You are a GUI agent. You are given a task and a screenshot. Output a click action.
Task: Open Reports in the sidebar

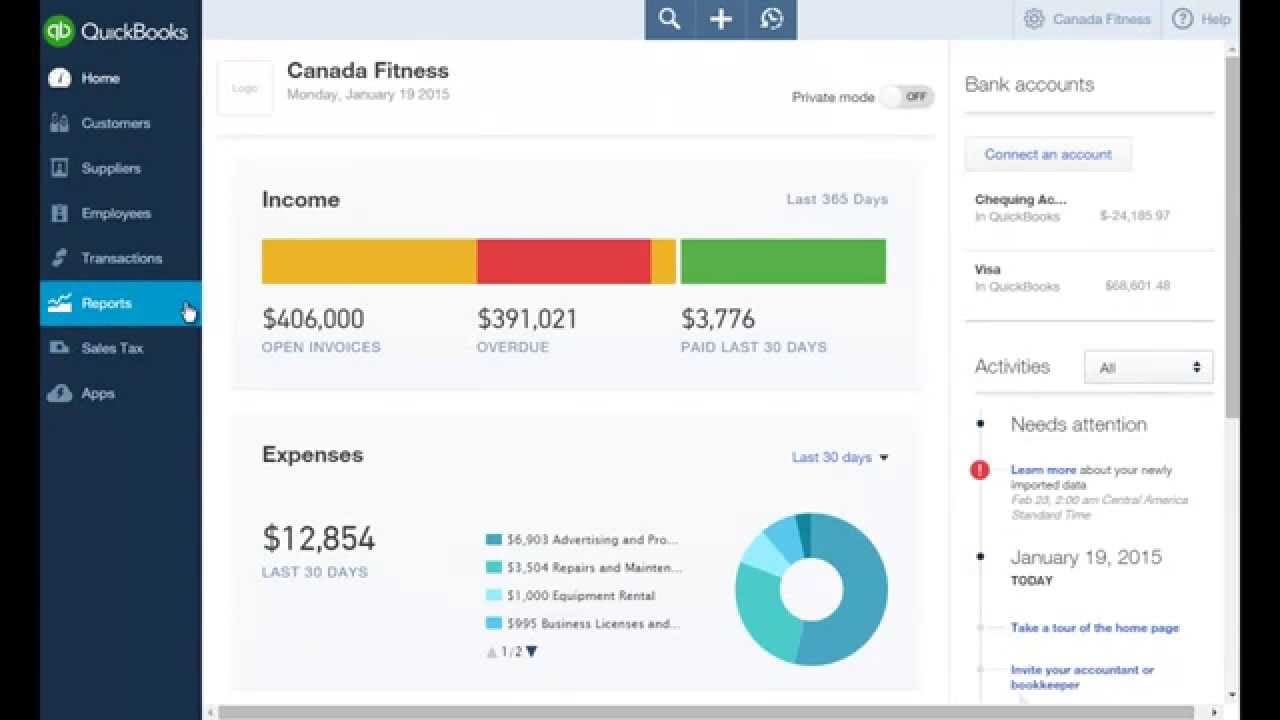[x=120, y=303]
